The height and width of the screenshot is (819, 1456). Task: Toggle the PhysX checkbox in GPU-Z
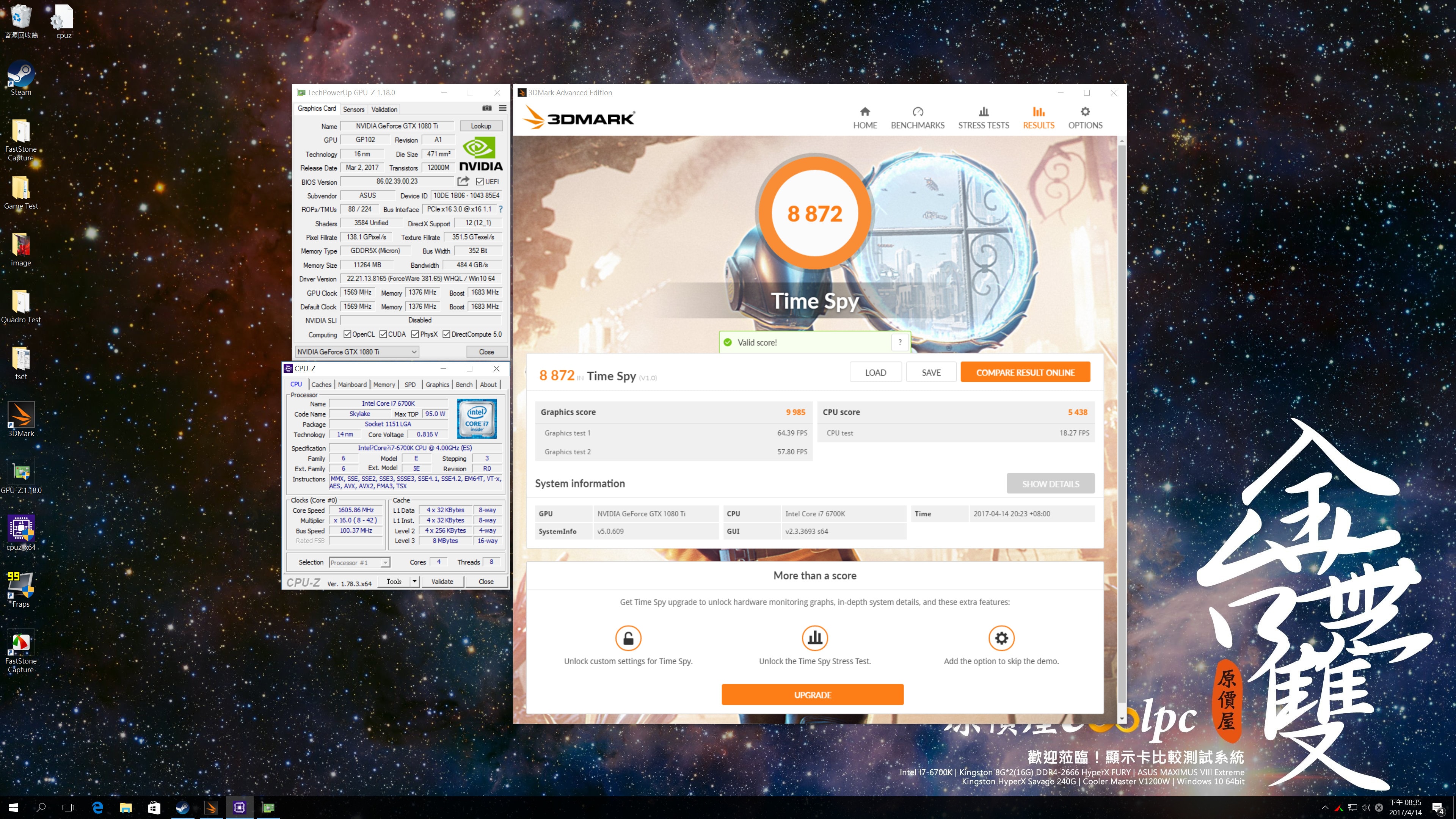416,334
